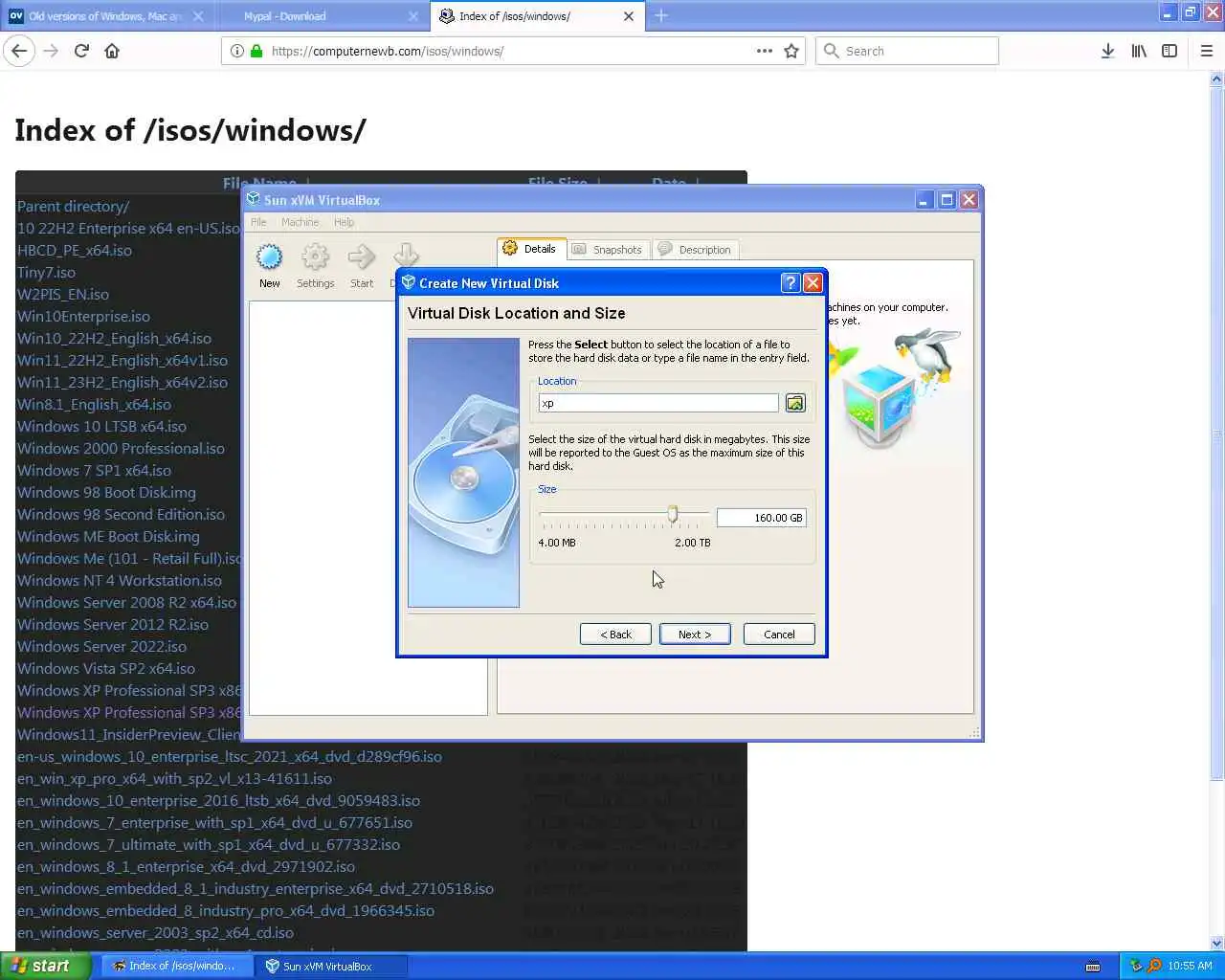1225x980 pixels.
Task: Click the Location text field containing 'xp'
Action: (658, 403)
